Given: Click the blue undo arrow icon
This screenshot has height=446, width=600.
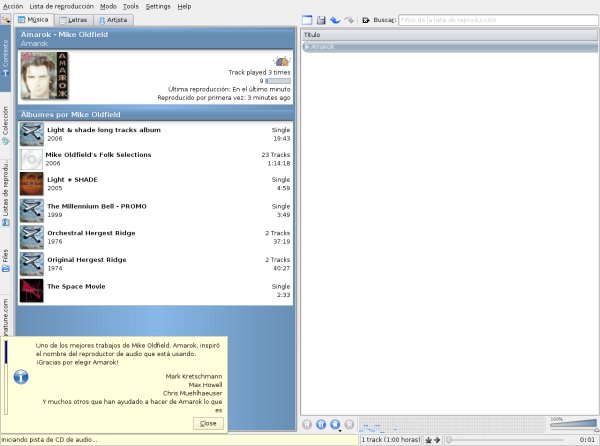Looking at the screenshot, I should 335,20.
